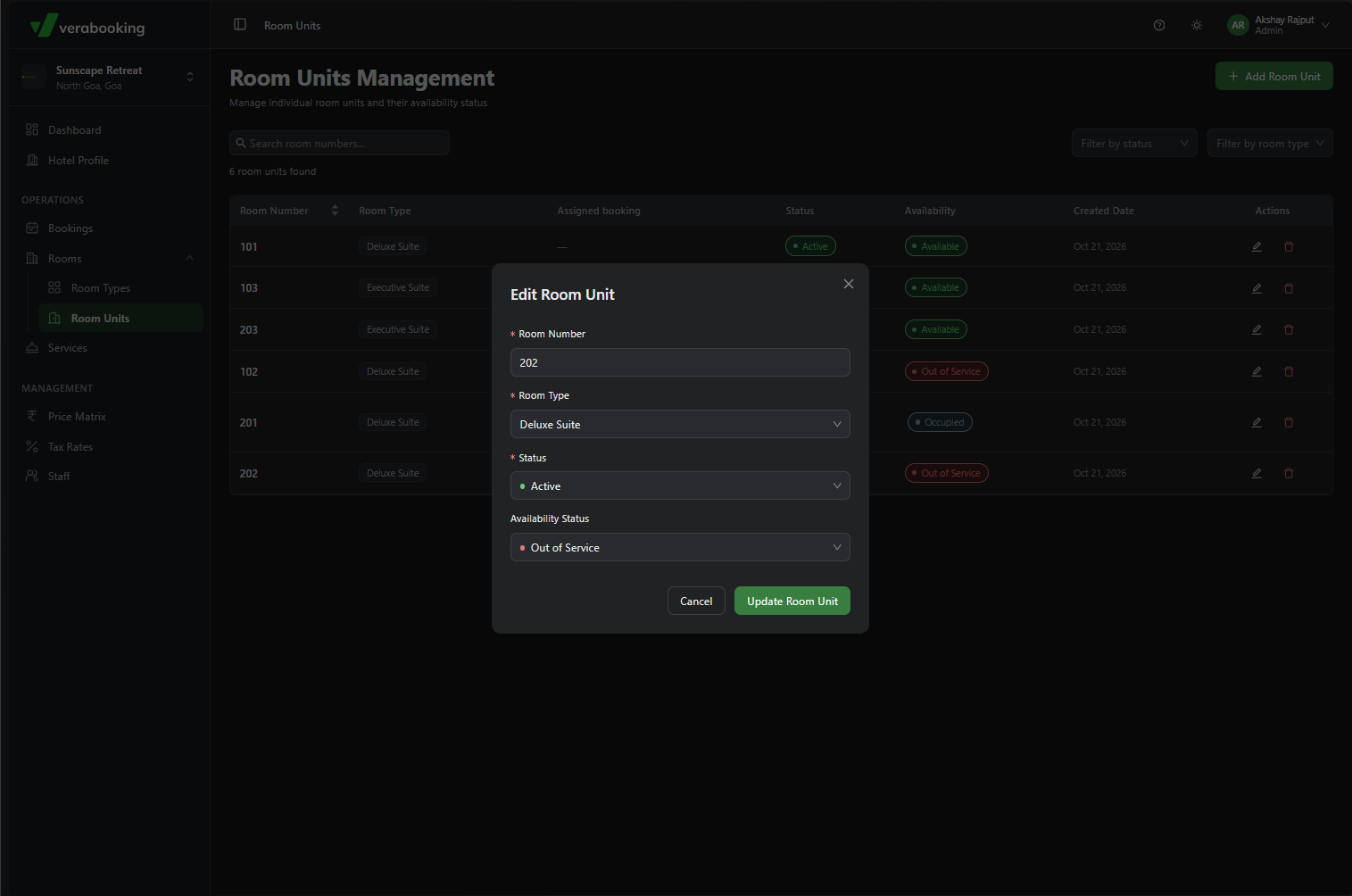
Task: Open the Room Type dropdown in dialog
Action: [680, 424]
